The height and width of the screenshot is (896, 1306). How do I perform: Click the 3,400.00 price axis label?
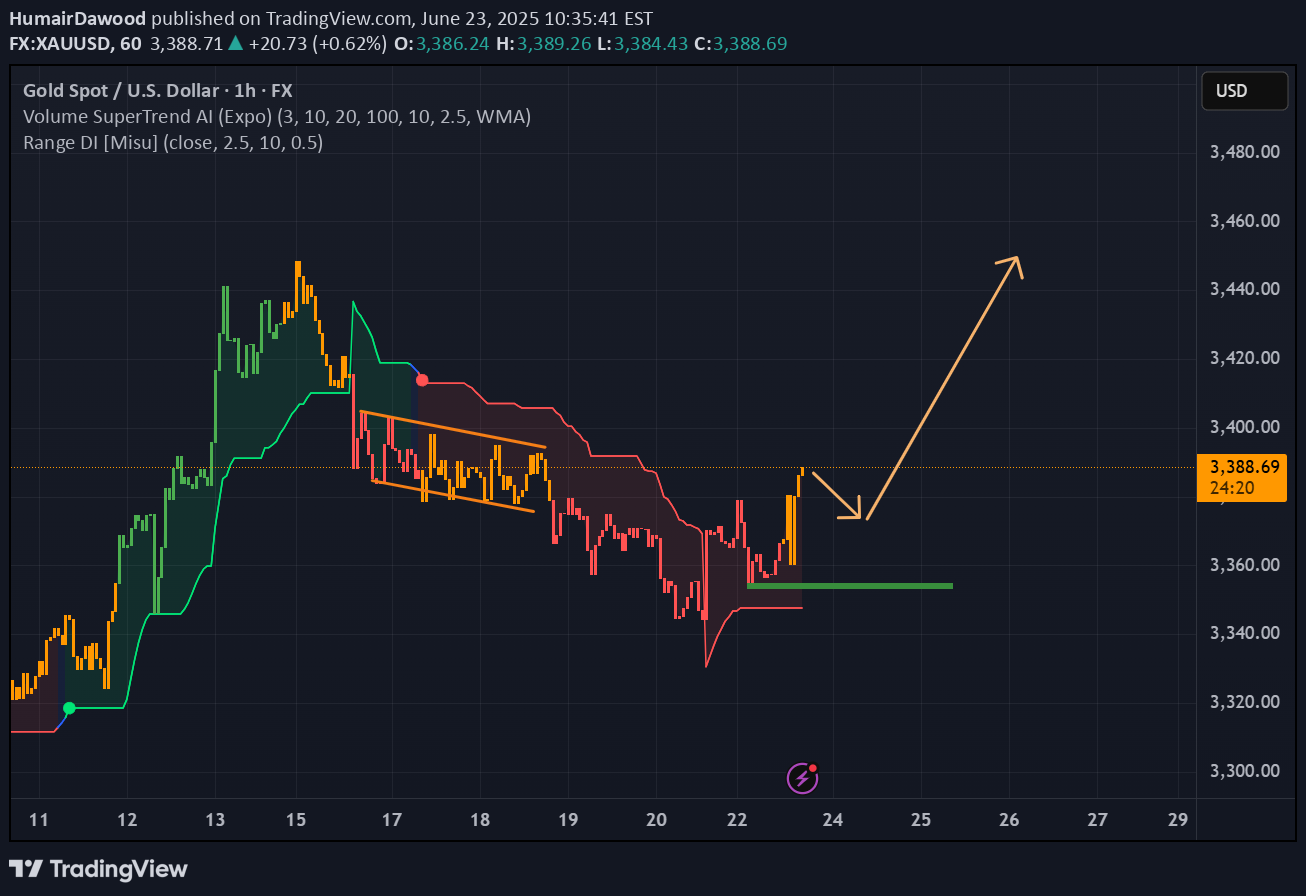[1244, 427]
